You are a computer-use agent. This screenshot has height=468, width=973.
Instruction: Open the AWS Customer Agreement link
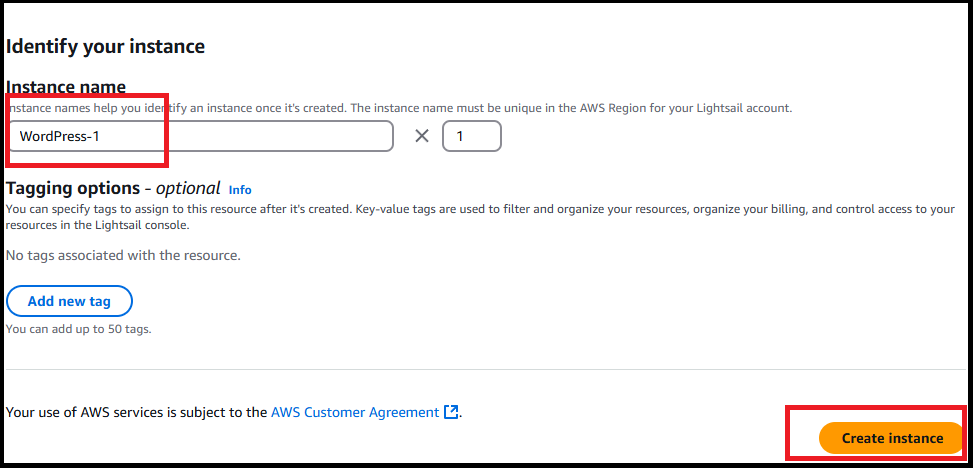355,412
